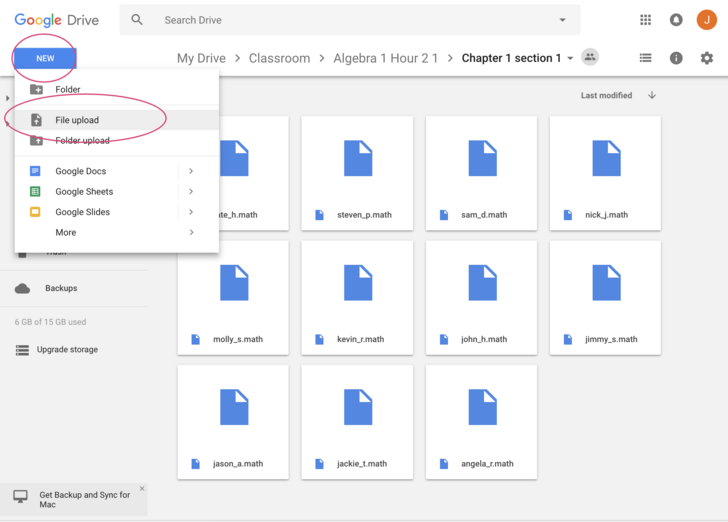The height and width of the screenshot is (522, 728).
Task: Dismiss the Backup and Sync banner
Action: 142,489
